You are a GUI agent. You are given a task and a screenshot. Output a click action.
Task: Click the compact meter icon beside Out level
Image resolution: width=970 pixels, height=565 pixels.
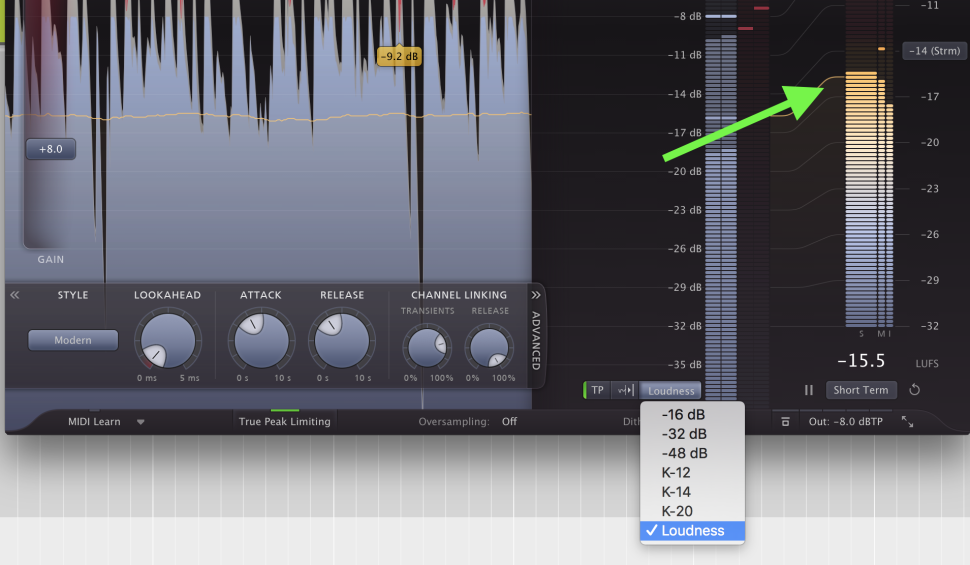pyautogui.click(x=786, y=422)
